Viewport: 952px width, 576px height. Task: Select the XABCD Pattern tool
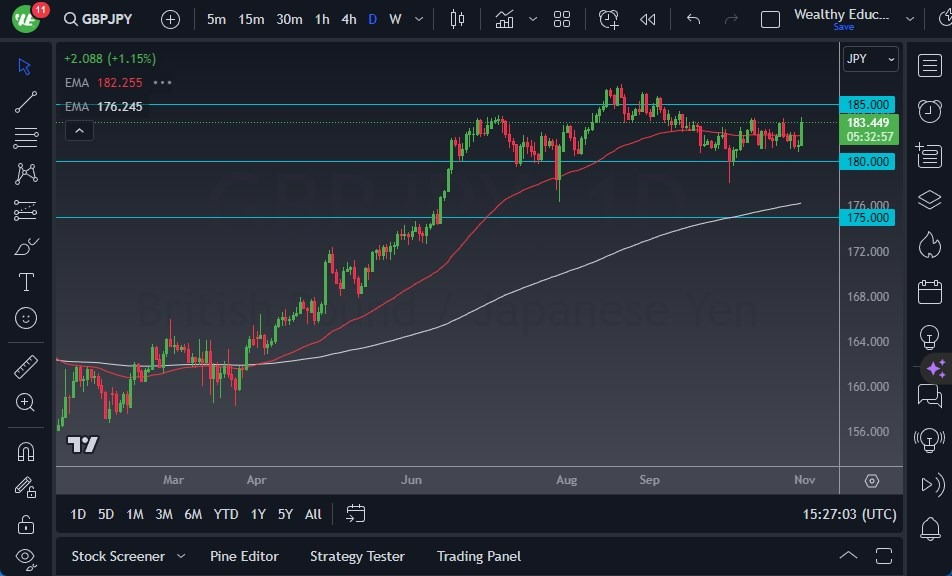click(x=25, y=174)
